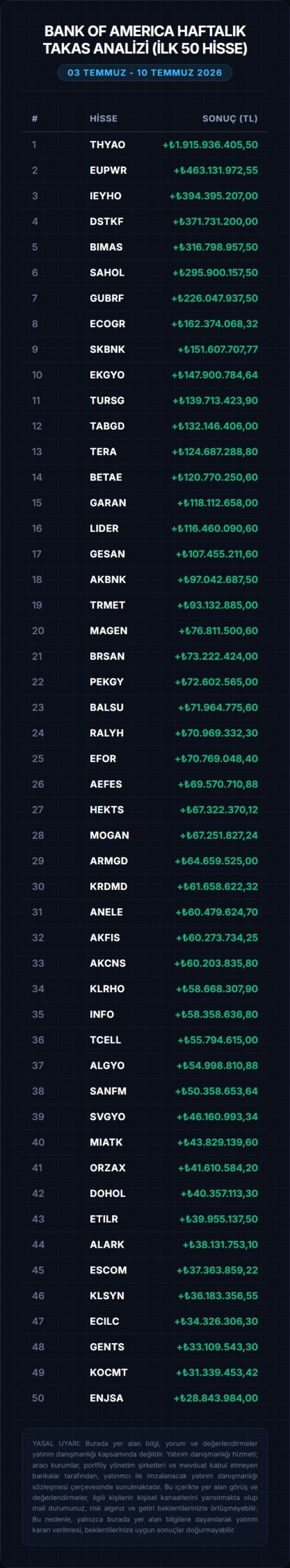
Task: Click the date range badge 03 Temmuz - 10 Temmuz 2026
Action: [x=145, y=72]
